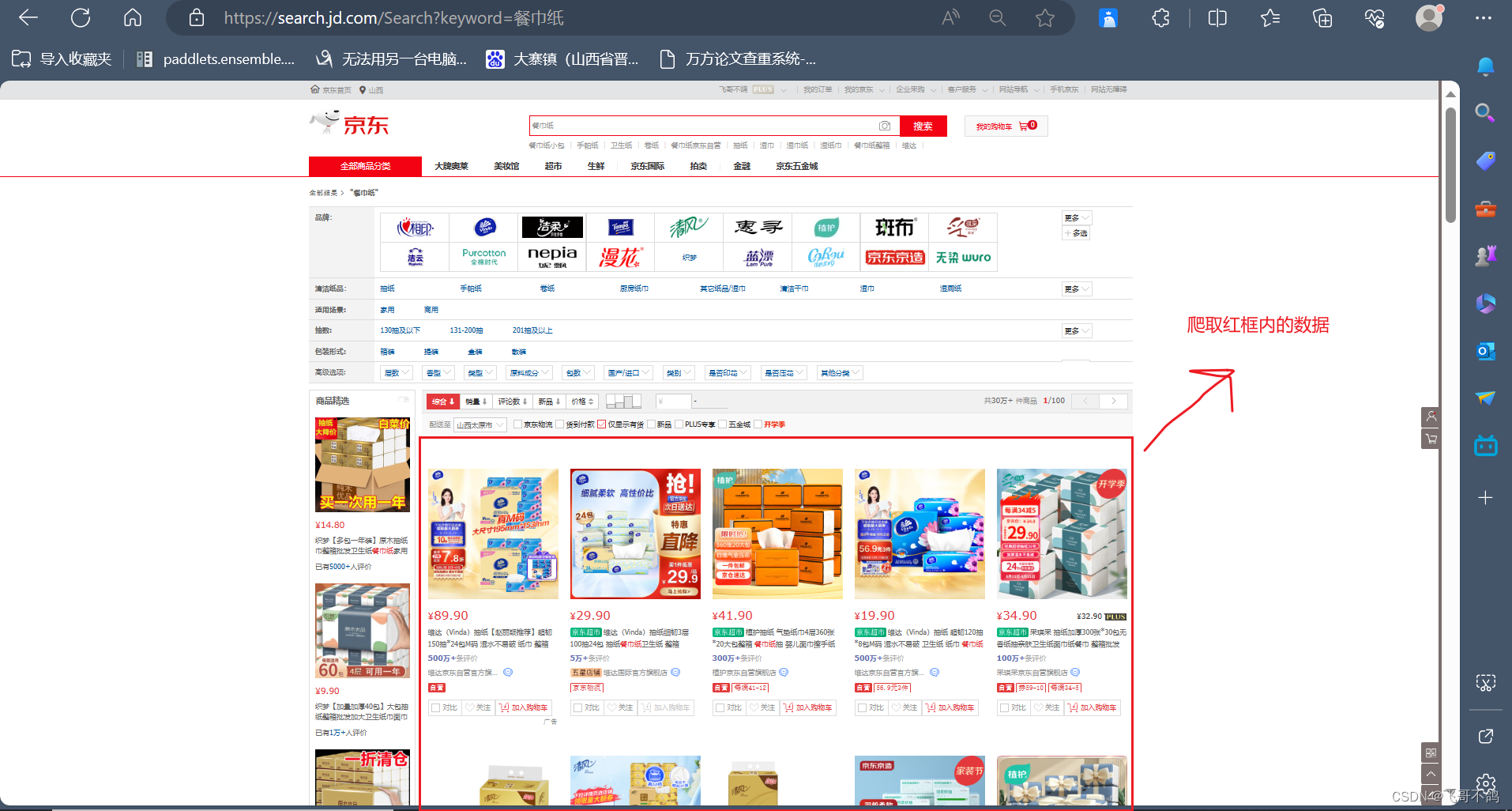Sort results by 评论数 tab

tap(512, 402)
